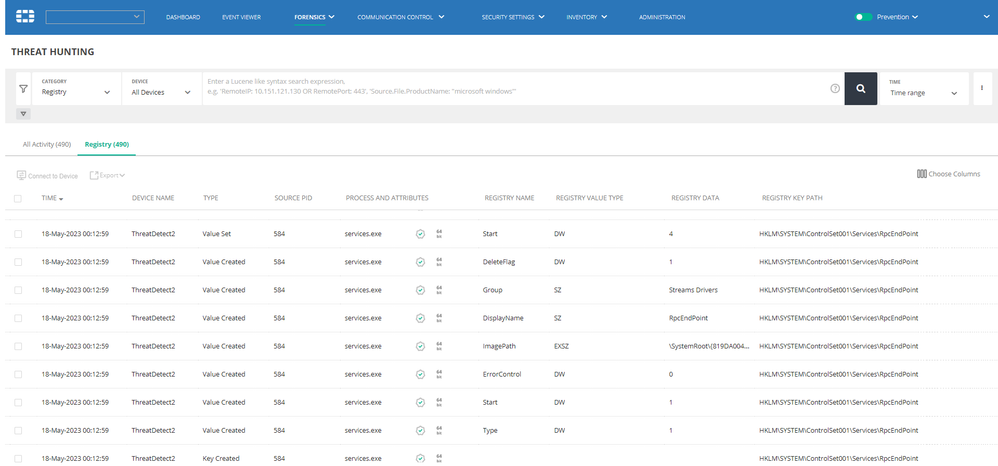Click the Fortinet logo icon
998x466 pixels.
pyautogui.click(x=25, y=17)
